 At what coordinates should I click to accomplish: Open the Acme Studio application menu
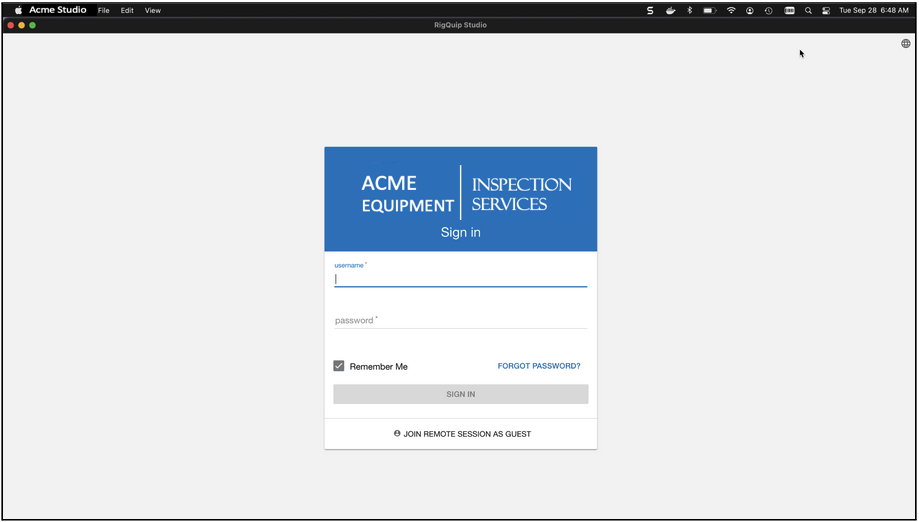tap(58, 10)
